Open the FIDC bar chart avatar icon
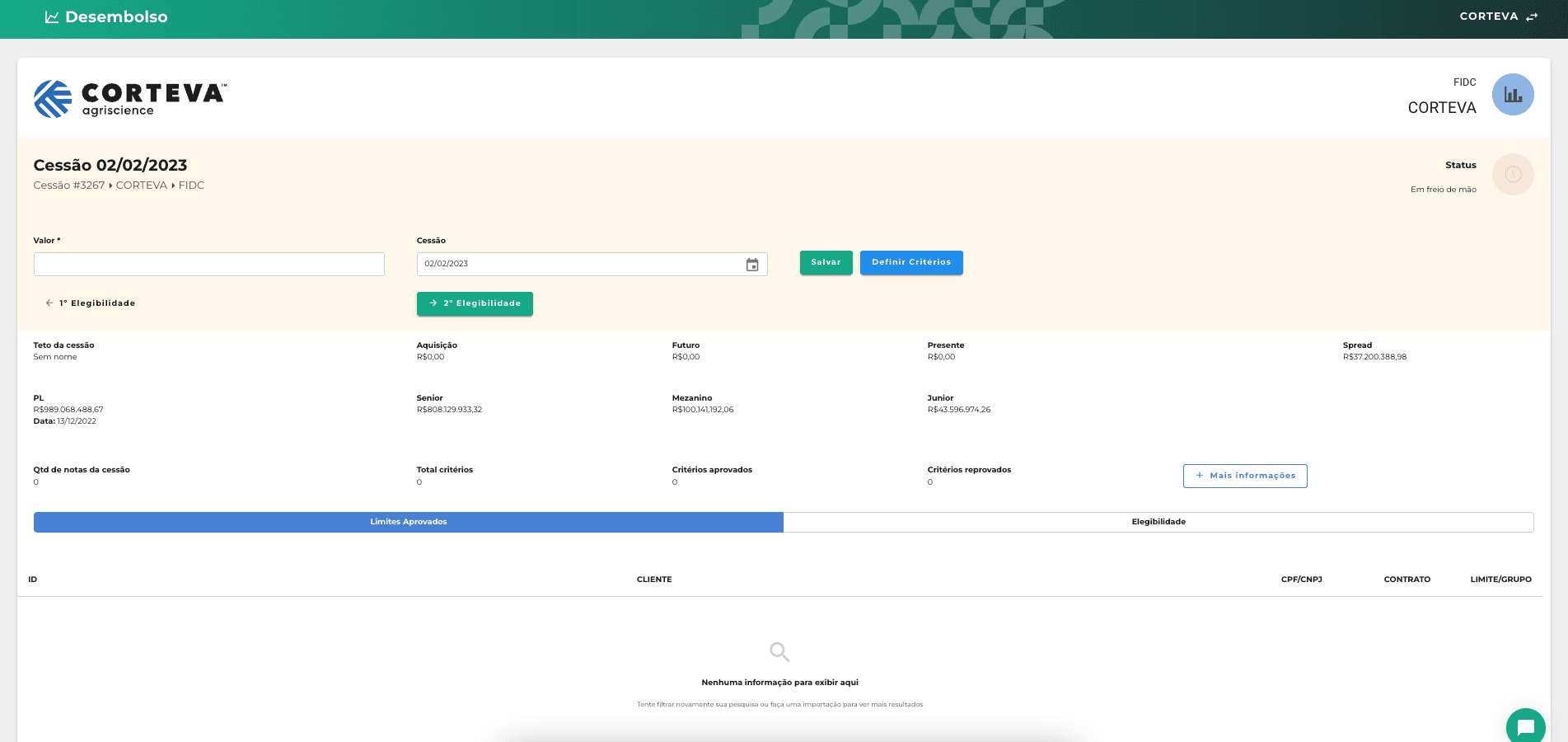The width and height of the screenshot is (1568, 742). [x=1513, y=95]
